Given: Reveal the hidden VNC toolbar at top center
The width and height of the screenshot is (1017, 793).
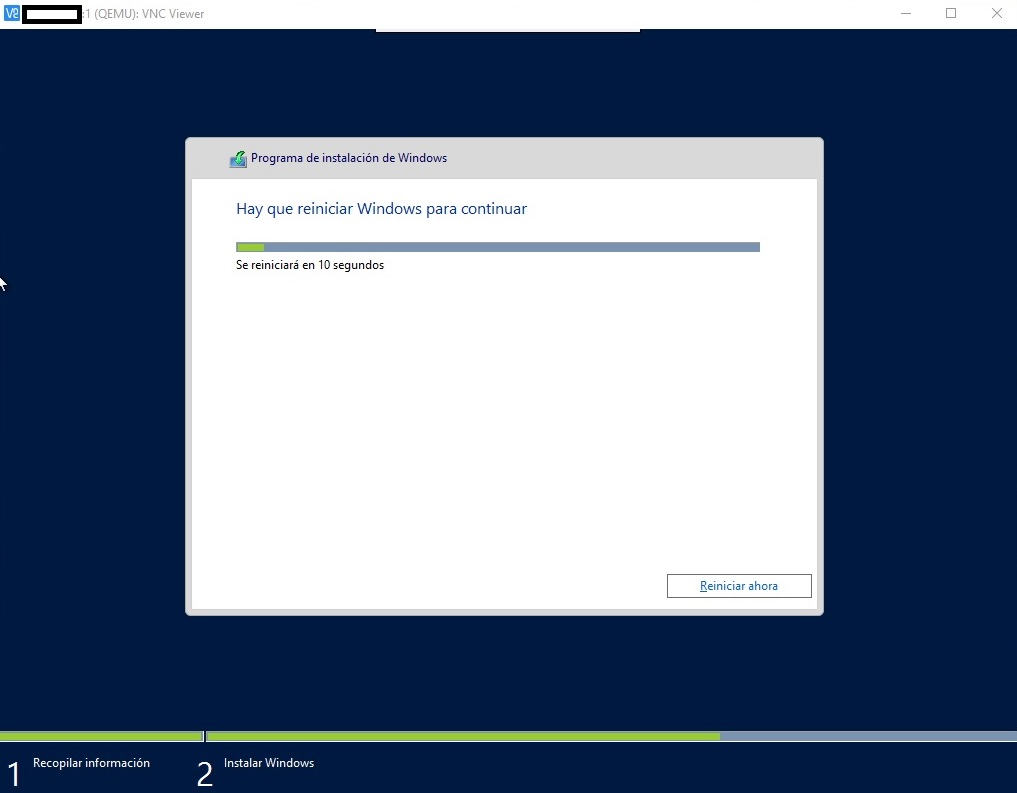Looking at the screenshot, I should coord(507,31).
